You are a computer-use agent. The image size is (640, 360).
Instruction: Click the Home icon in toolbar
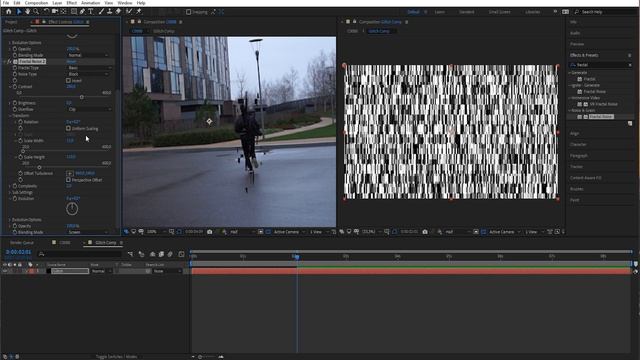click(9, 11)
